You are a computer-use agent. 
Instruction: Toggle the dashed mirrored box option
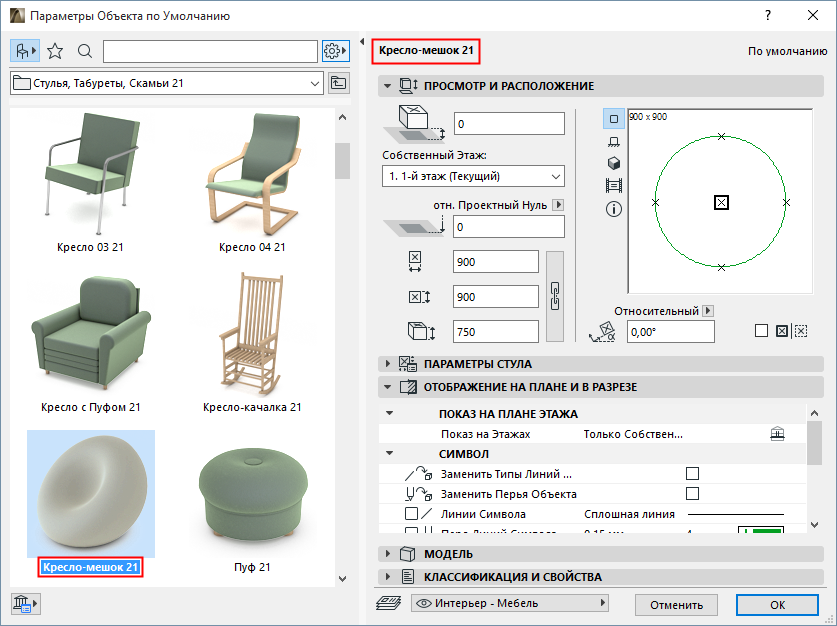pos(800,331)
